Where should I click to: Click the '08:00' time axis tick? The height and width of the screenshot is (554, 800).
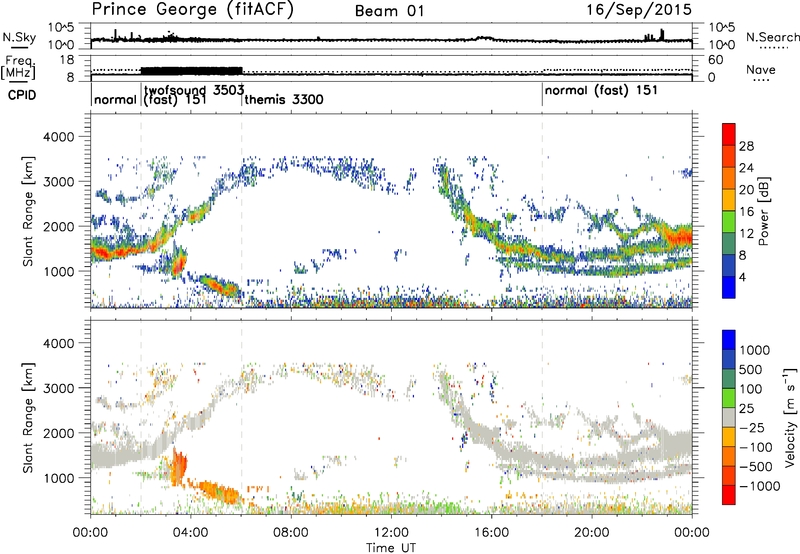[x=291, y=533]
